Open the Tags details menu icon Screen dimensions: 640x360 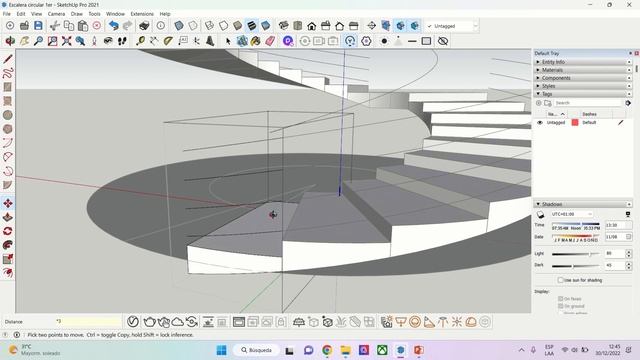pos(628,103)
